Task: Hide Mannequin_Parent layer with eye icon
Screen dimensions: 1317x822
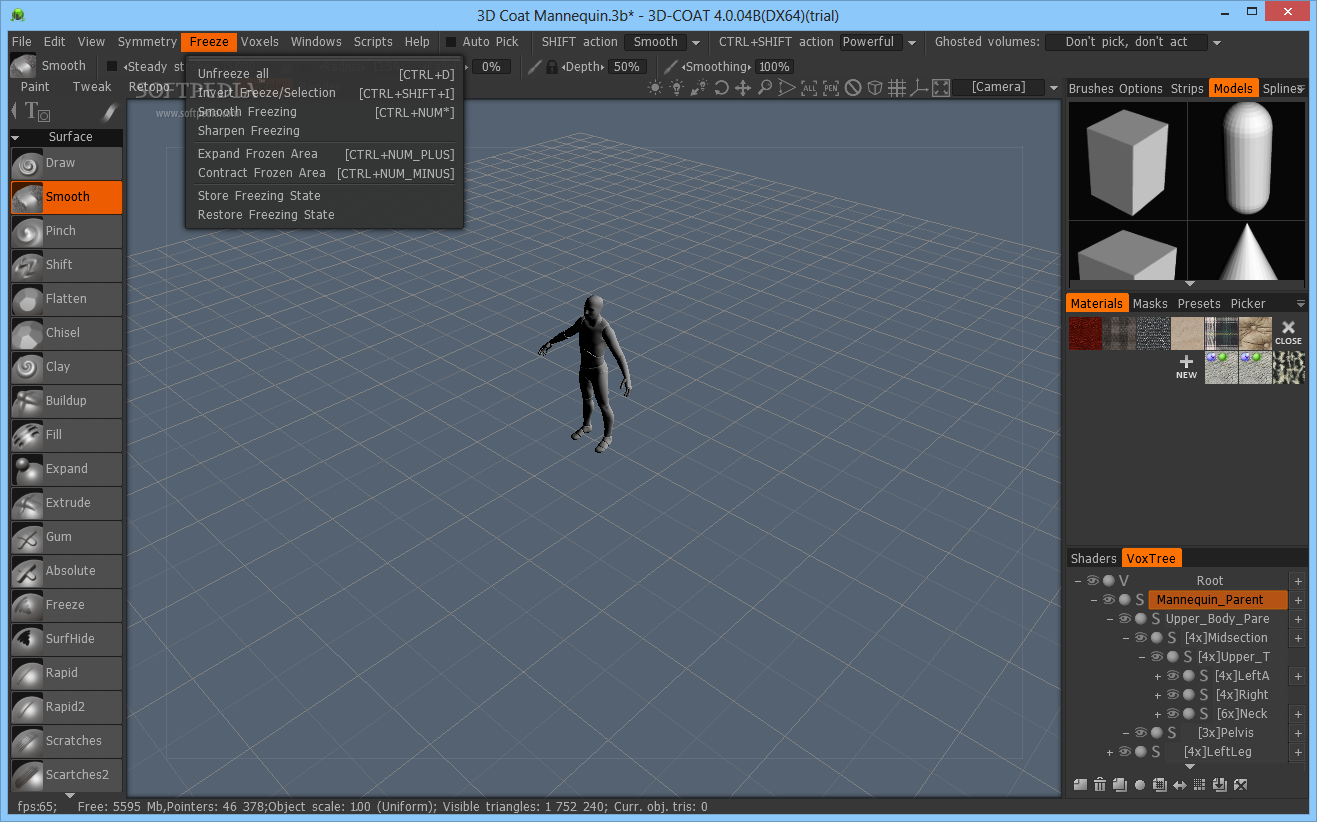Action: (1109, 600)
